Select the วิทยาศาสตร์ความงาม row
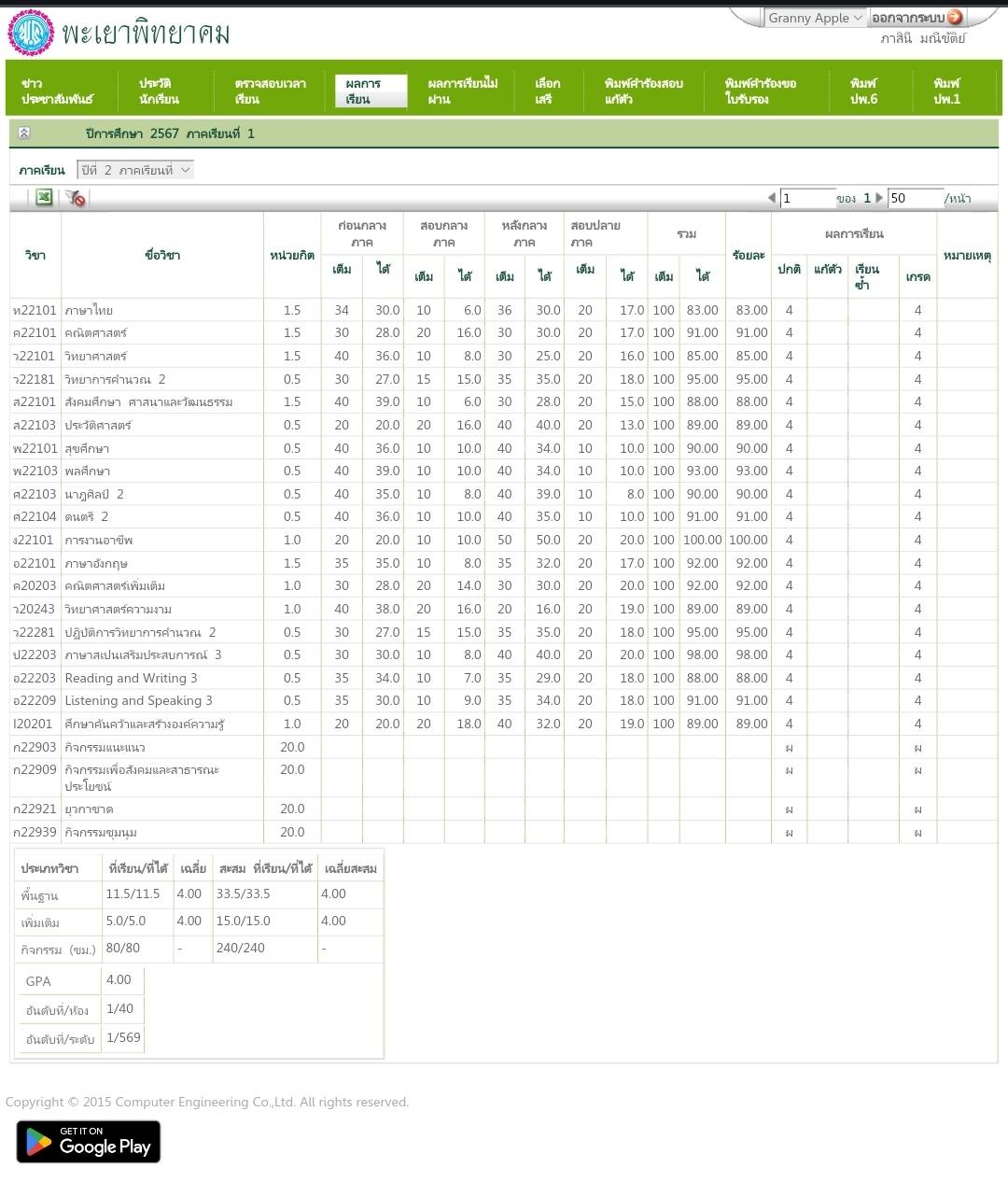The image size is (1008, 1182). [504, 609]
